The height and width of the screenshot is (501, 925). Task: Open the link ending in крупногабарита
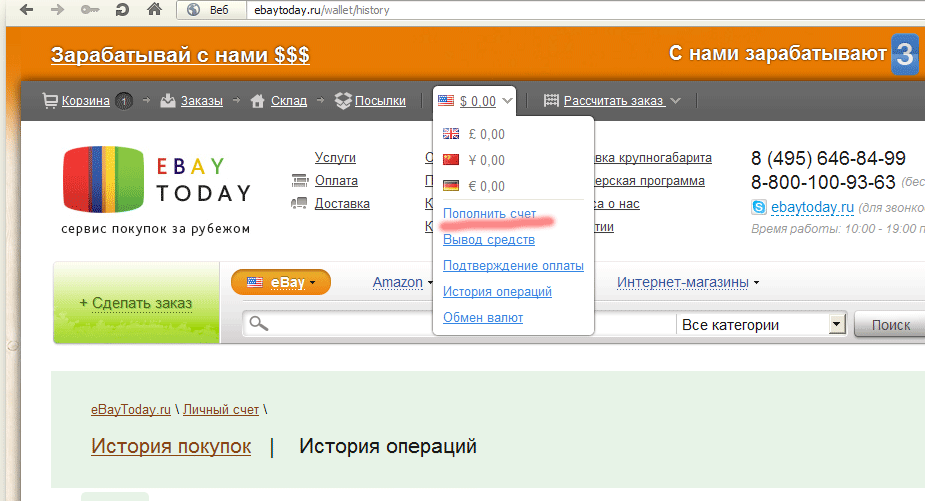pos(653,158)
